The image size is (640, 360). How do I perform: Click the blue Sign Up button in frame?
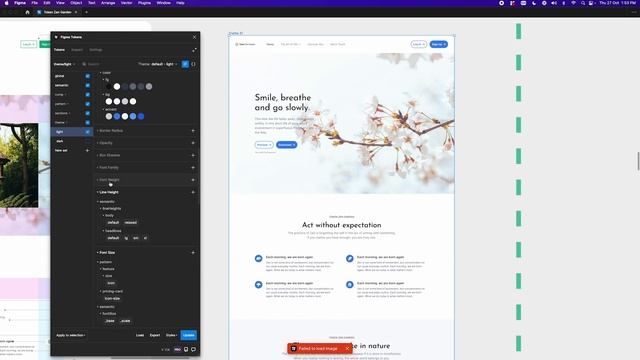tap(438, 44)
